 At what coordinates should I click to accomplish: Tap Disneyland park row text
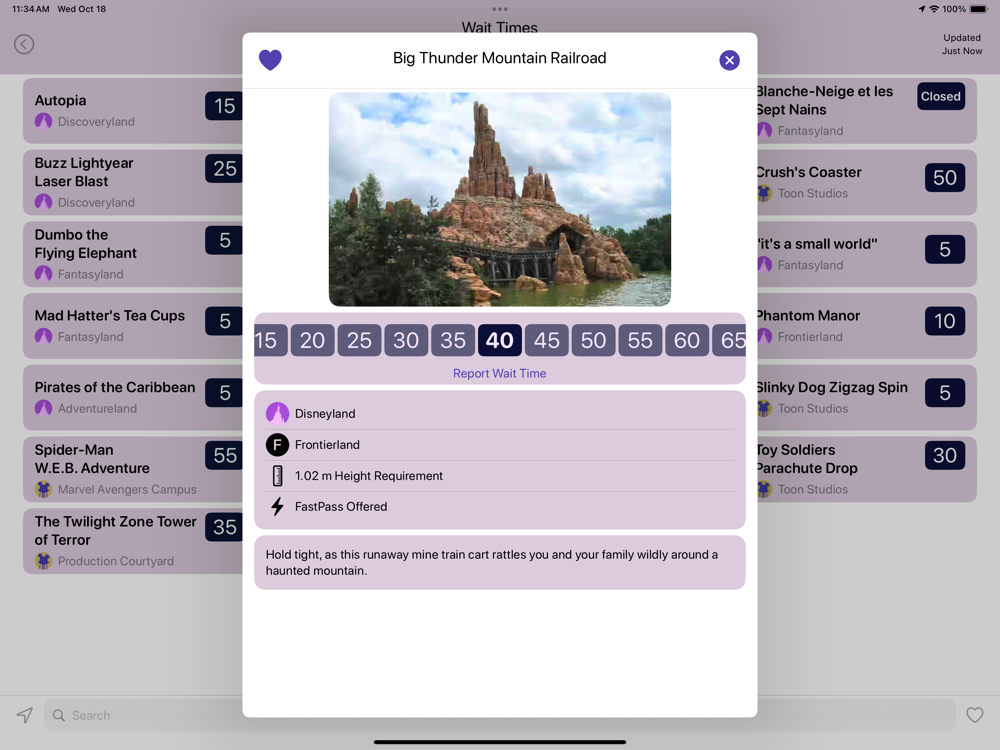tap(325, 414)
